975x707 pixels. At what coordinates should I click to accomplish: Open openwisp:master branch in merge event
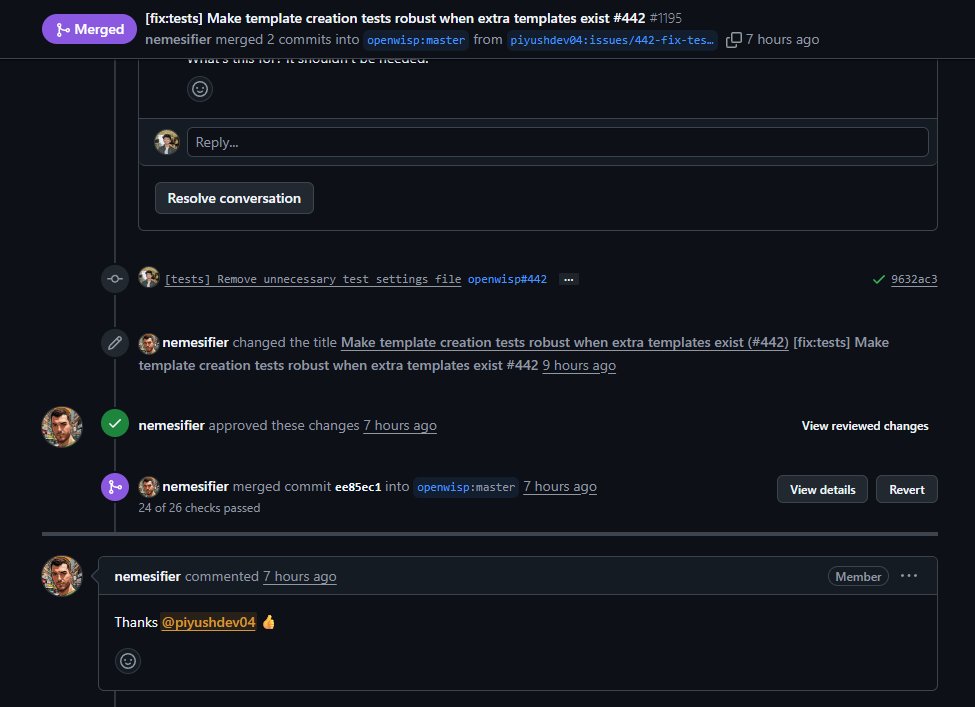[x=466, y=487]
